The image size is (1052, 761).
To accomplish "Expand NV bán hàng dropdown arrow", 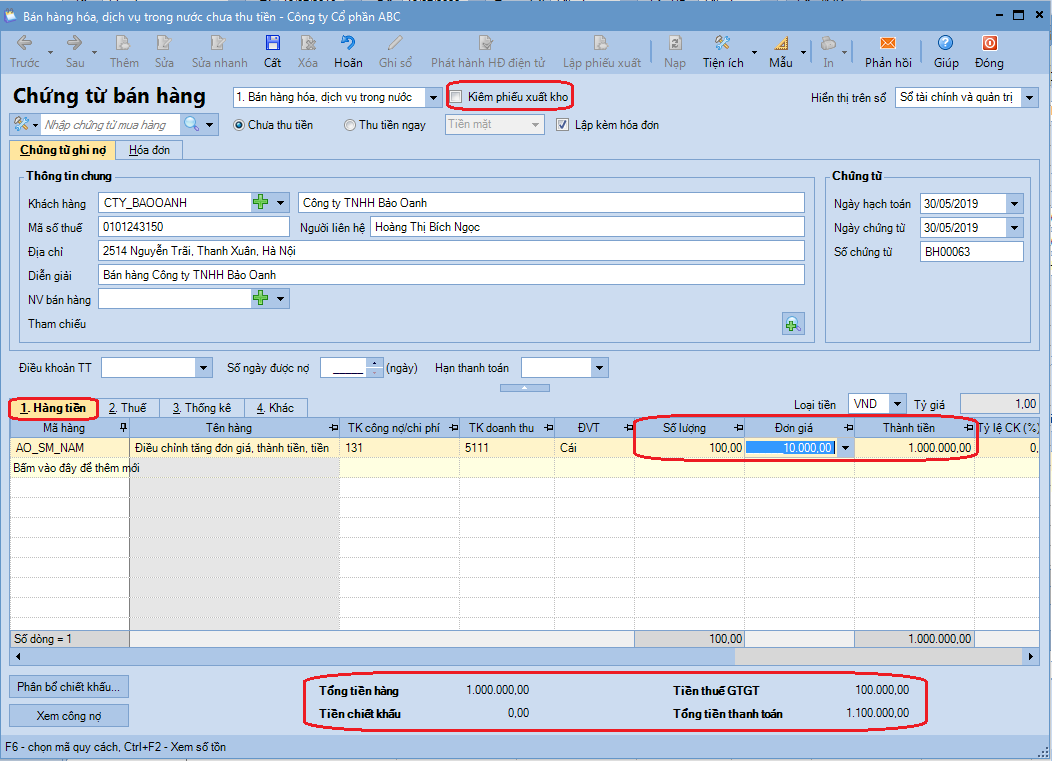I will [x=280, y=298].
